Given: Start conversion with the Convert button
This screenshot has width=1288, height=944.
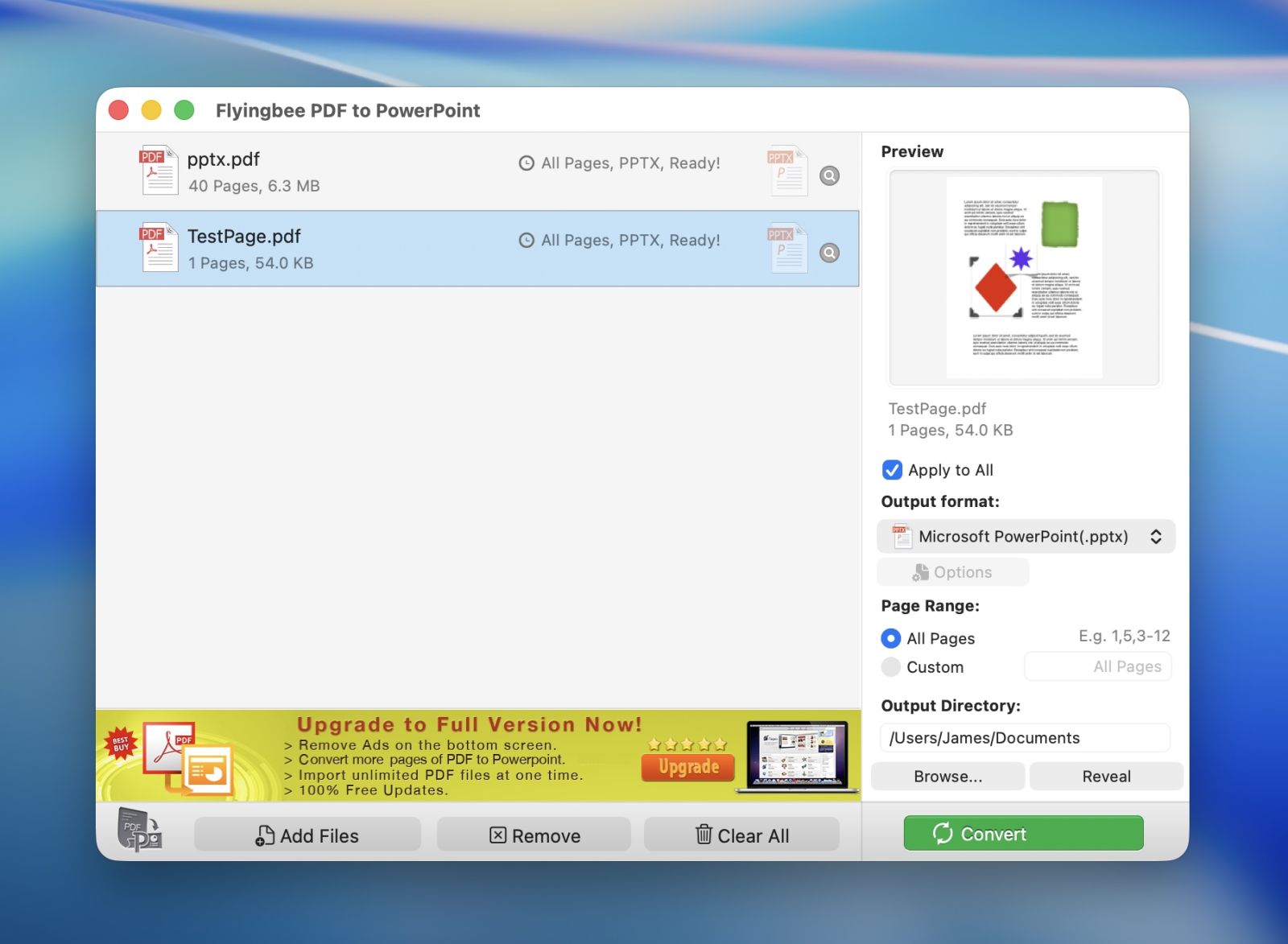Looking at the screenshot, I should 1023,834.
